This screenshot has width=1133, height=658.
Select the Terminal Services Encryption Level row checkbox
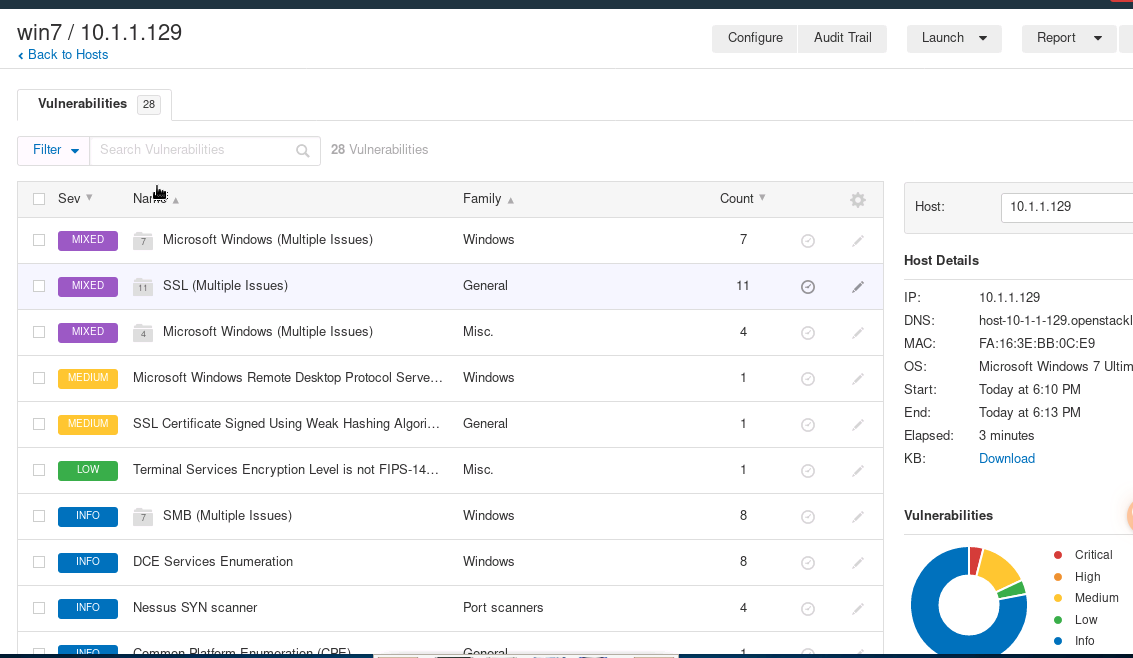pos(39,470)
